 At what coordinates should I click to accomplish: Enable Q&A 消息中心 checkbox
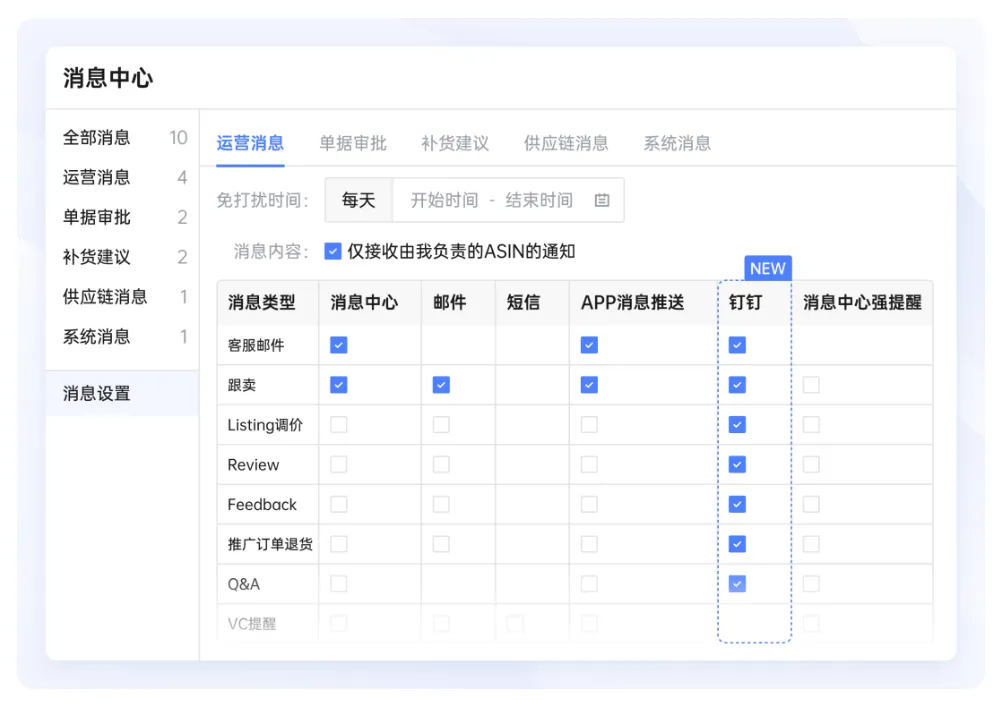click(338, 583)
